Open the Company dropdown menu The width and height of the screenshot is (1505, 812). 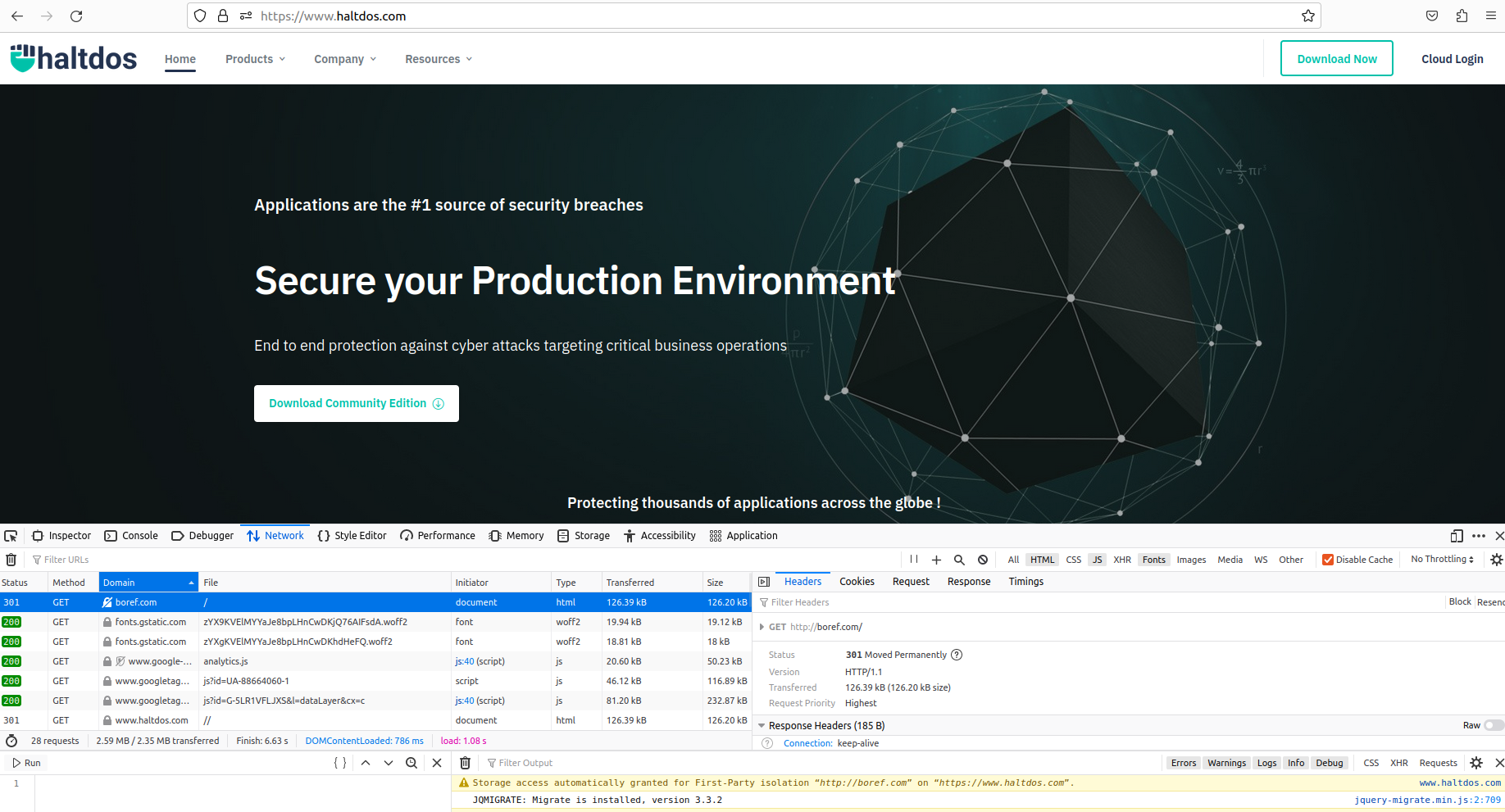tap(345, 59)
